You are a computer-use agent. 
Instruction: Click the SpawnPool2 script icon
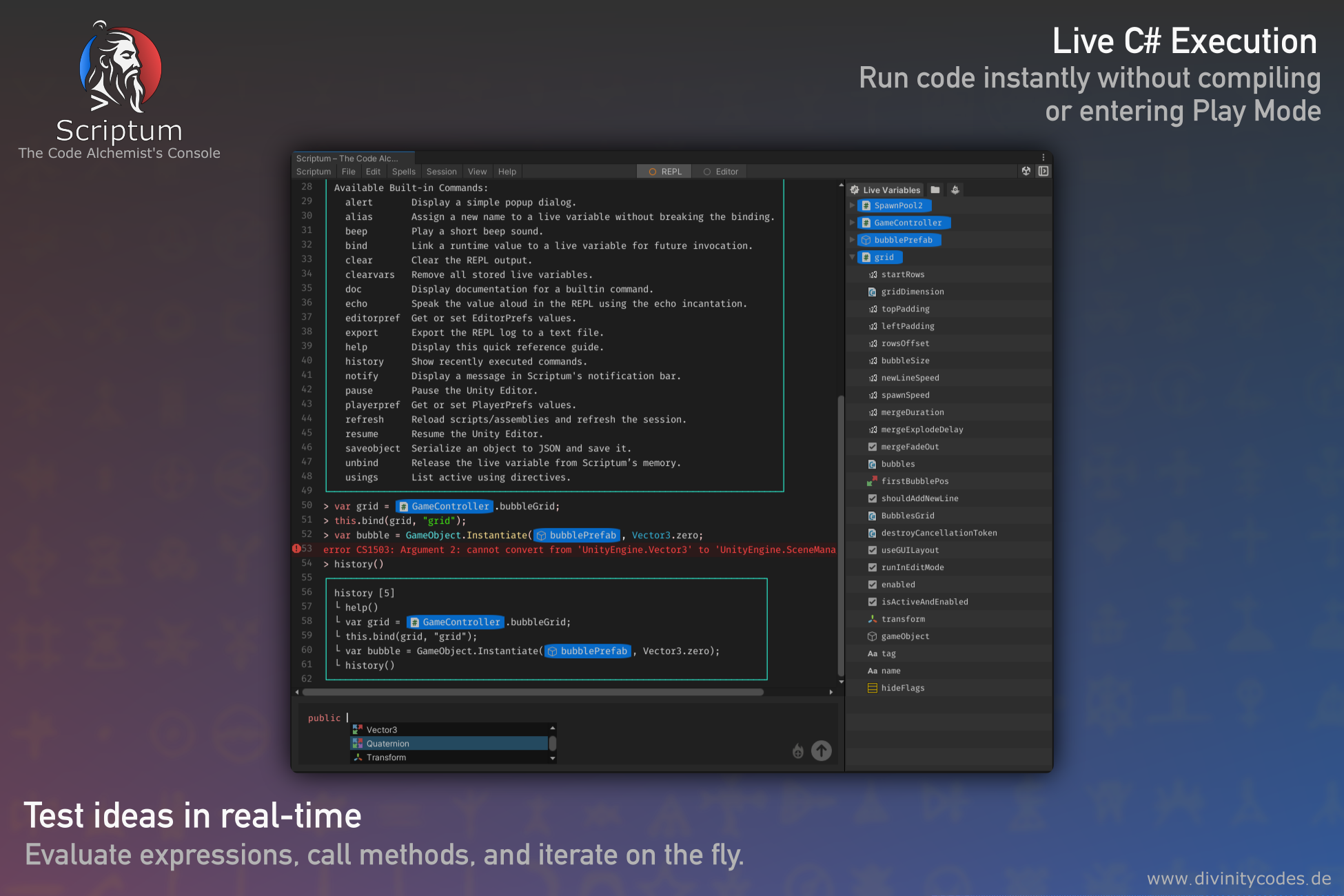pyautogui.click(x=866, y=205)
